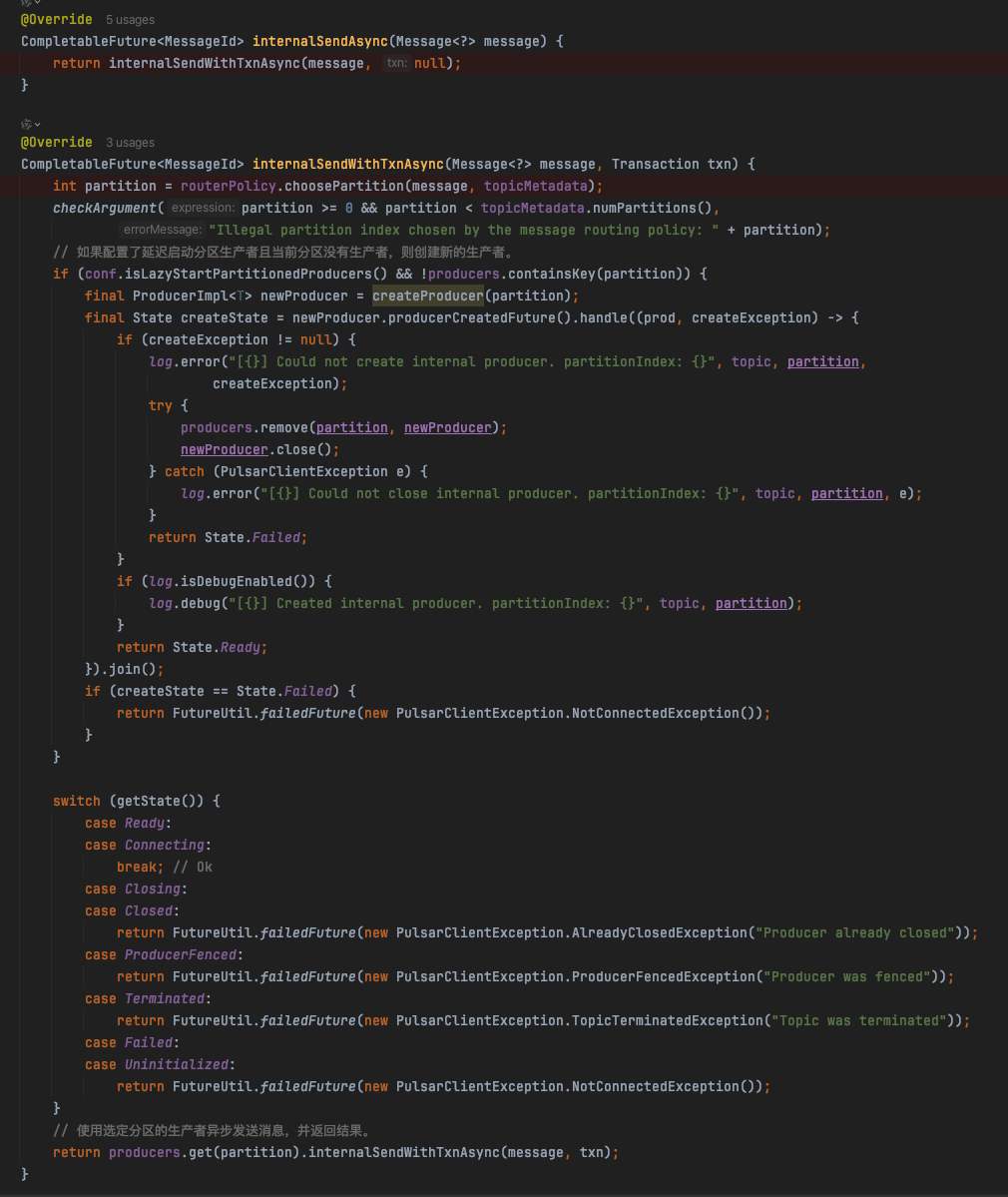
Task: Show the '5 usages' hint for internalSendAsync
Action: coord(130,20)
